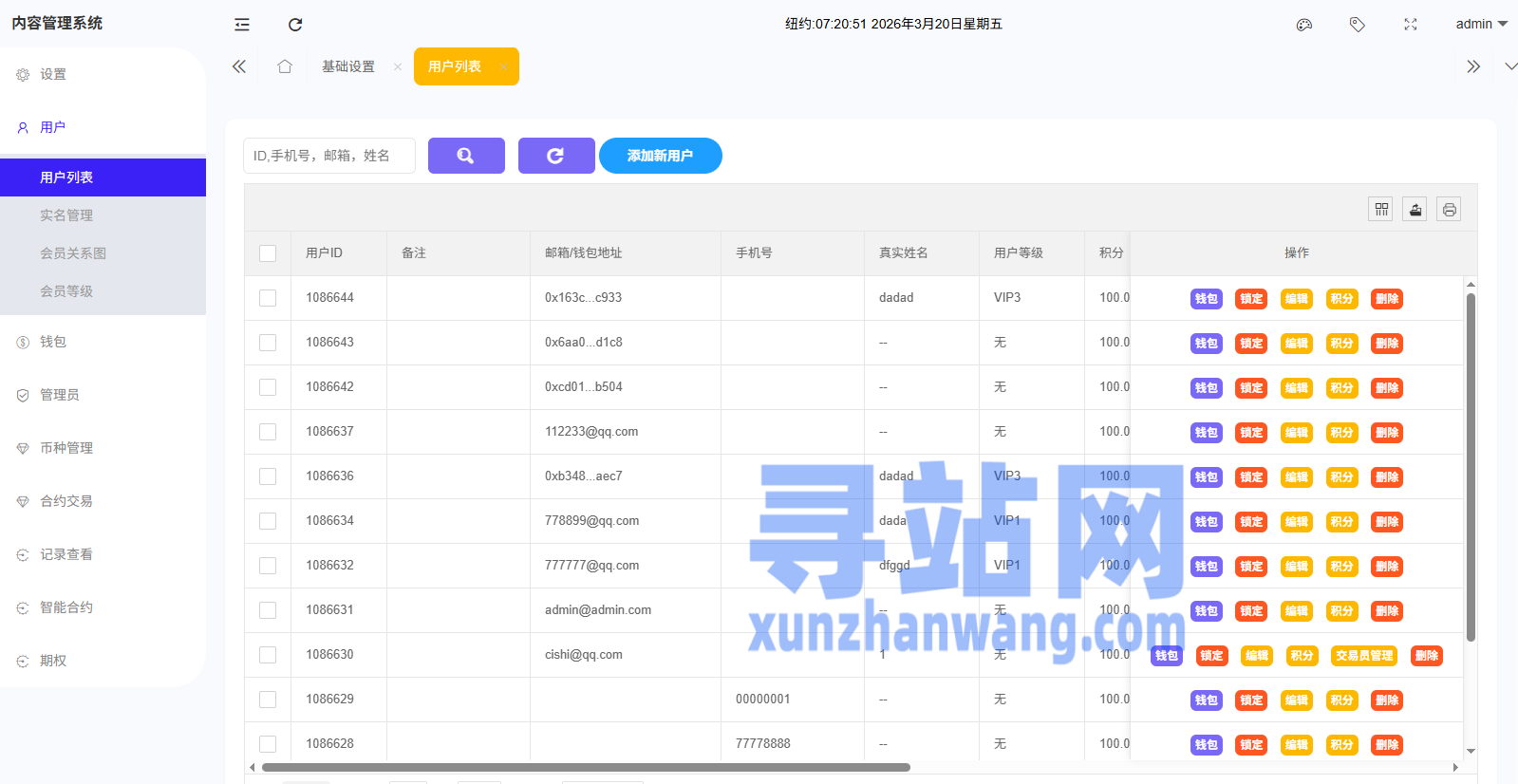Toggle fullscreen mode icon

1411,25
